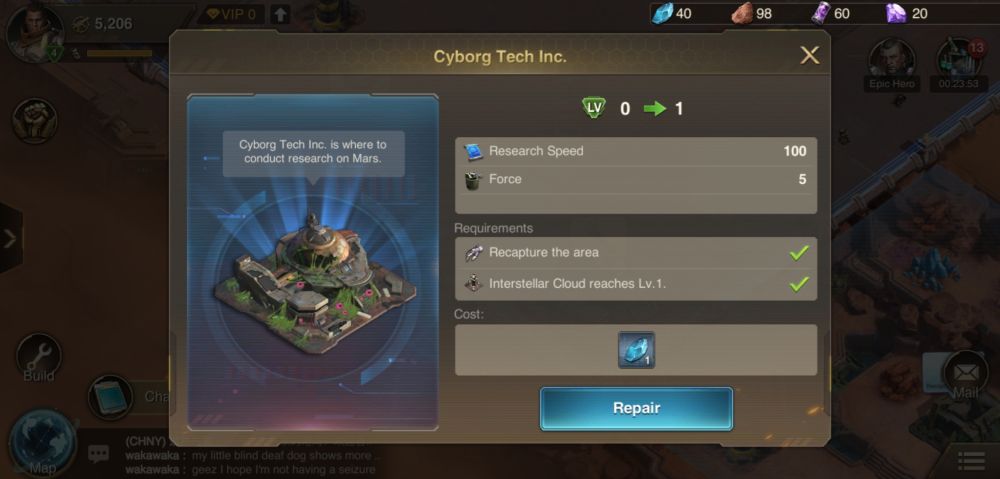
Task: Click the upgrade arrow beside VIP
Action: pyautogui.click(x=280, y=14)
